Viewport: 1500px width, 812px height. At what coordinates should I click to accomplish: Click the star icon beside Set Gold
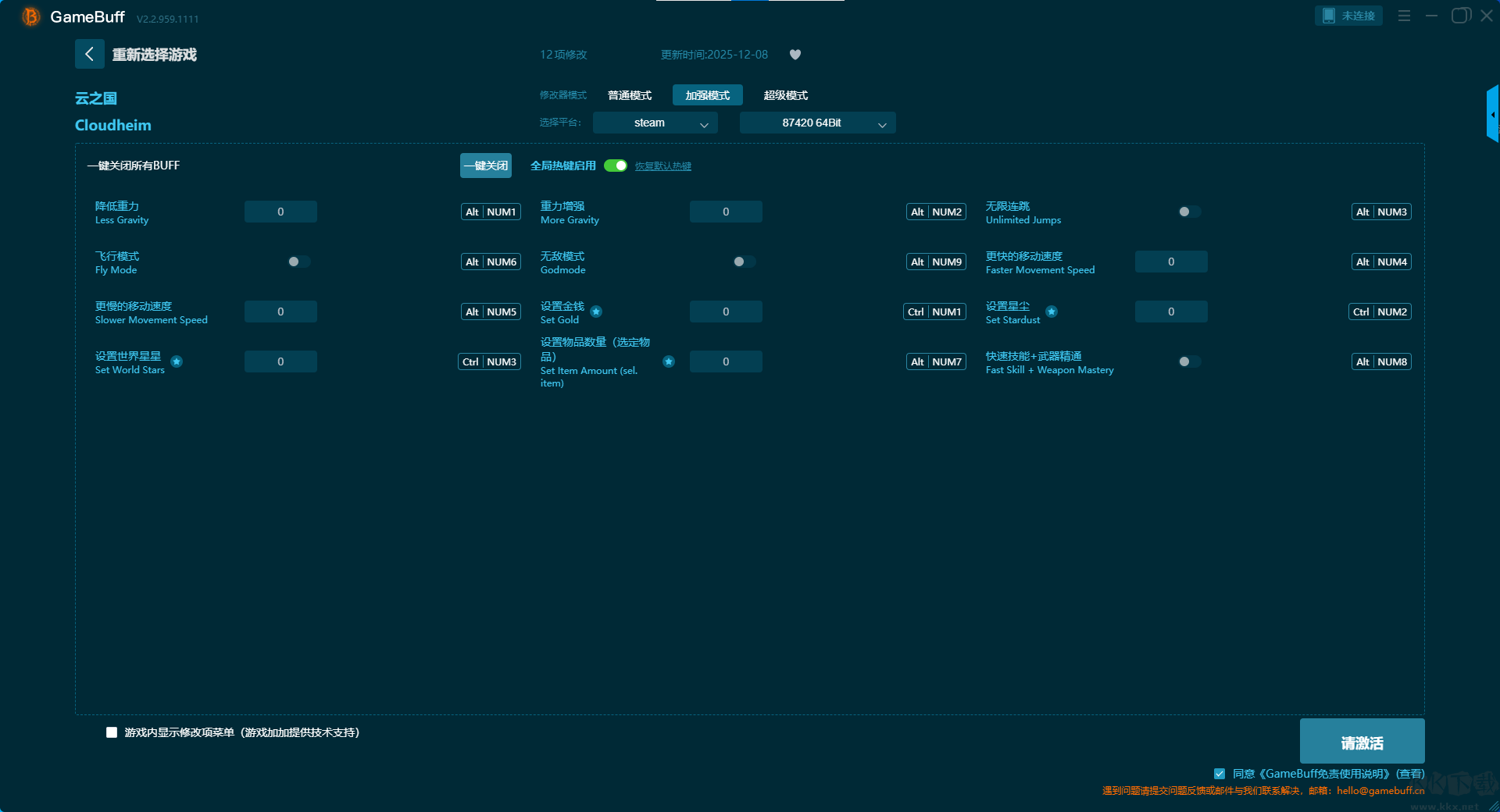(596, 312)
